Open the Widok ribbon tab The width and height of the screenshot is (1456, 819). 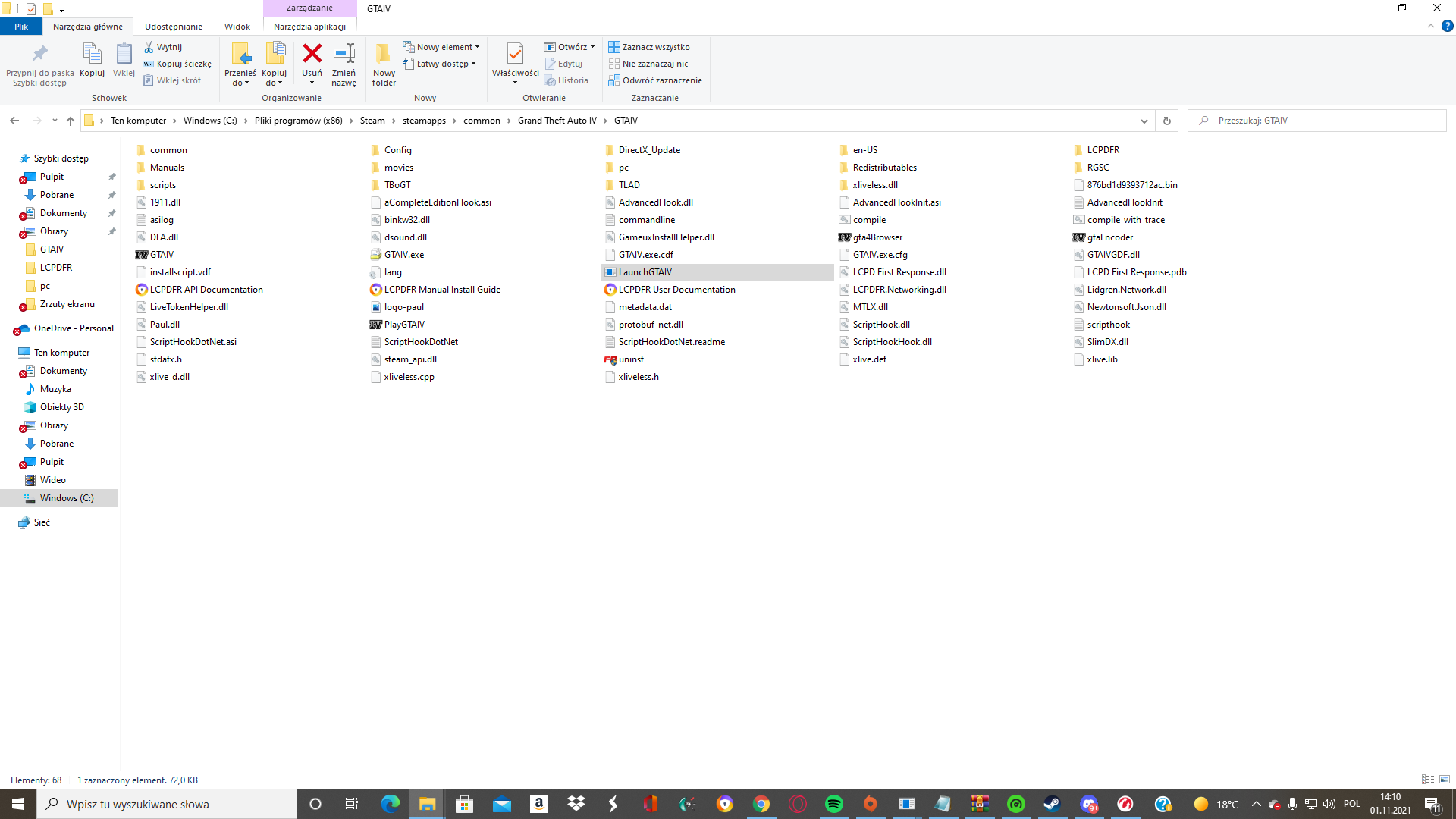237,27
